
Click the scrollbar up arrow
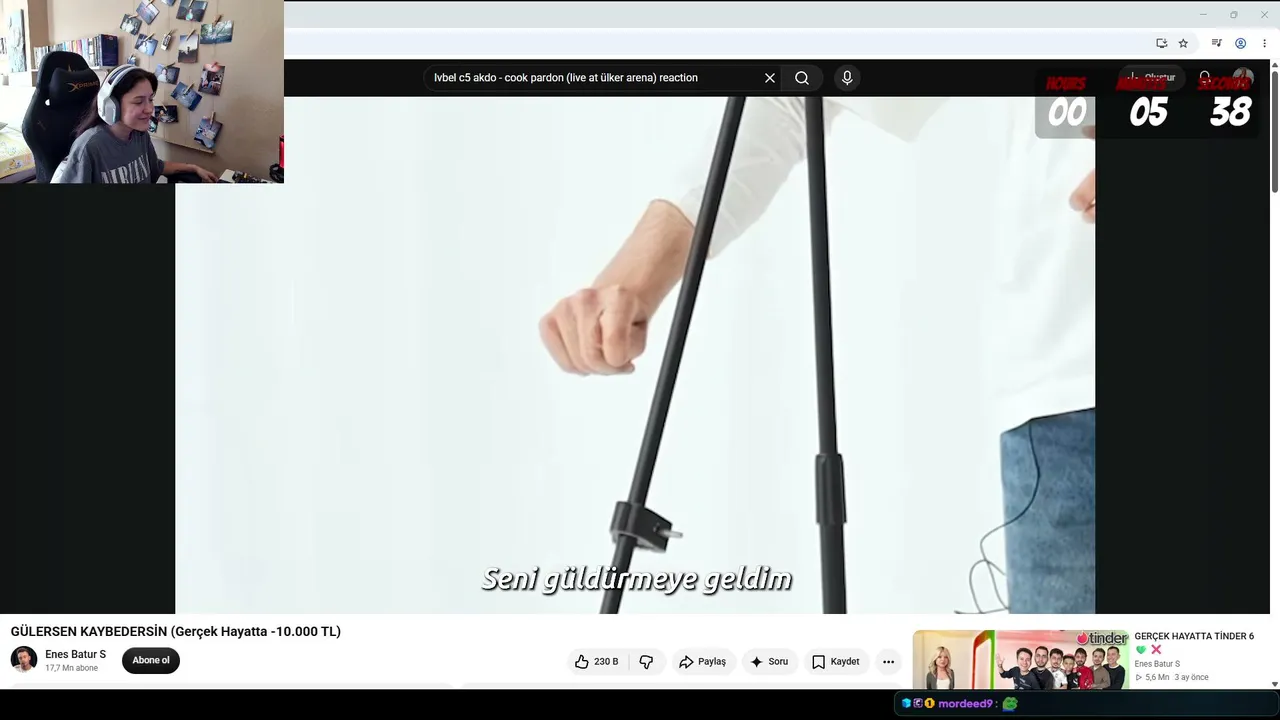(1274, 65)
